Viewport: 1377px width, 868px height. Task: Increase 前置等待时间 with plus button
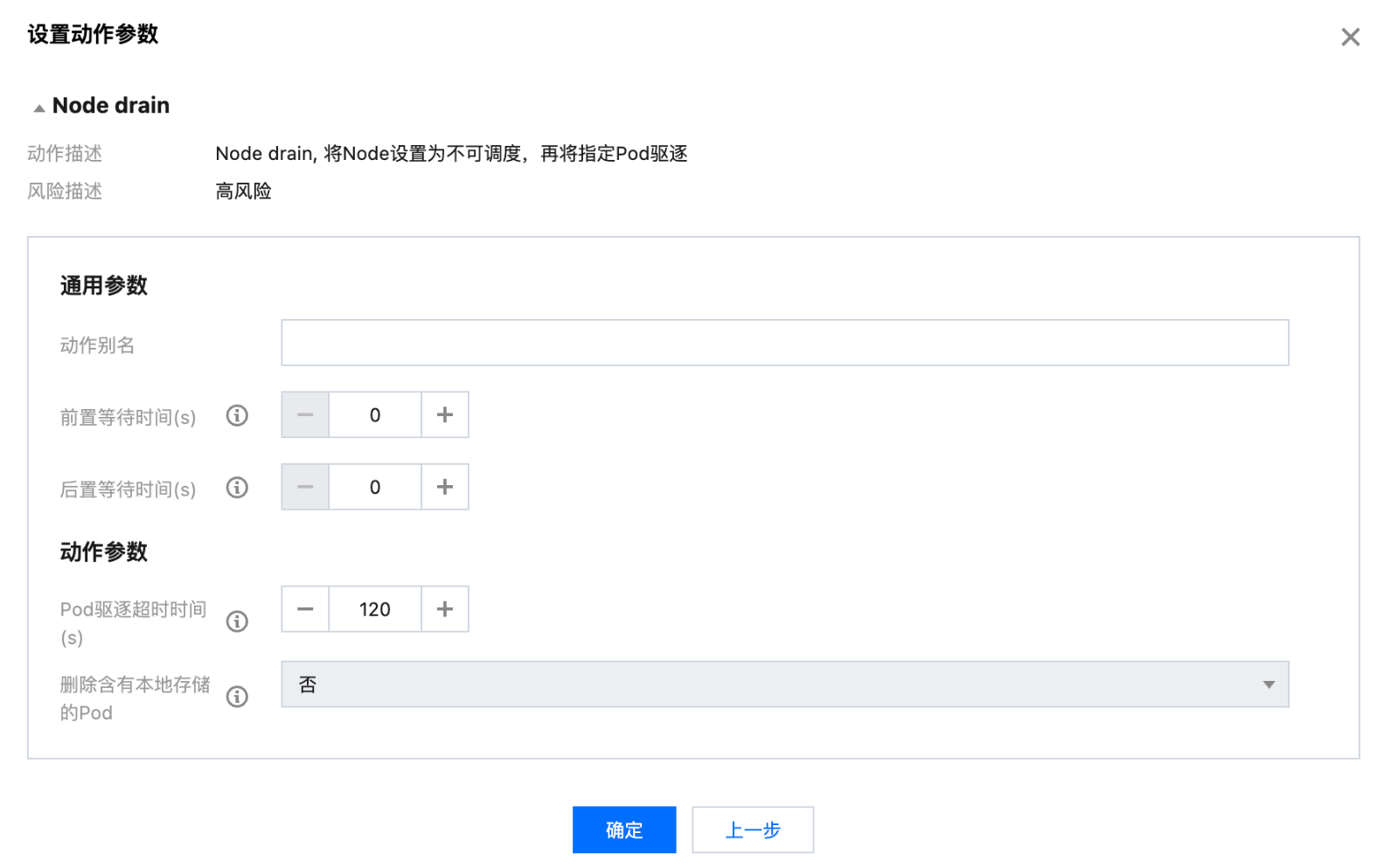pos(444,415)
